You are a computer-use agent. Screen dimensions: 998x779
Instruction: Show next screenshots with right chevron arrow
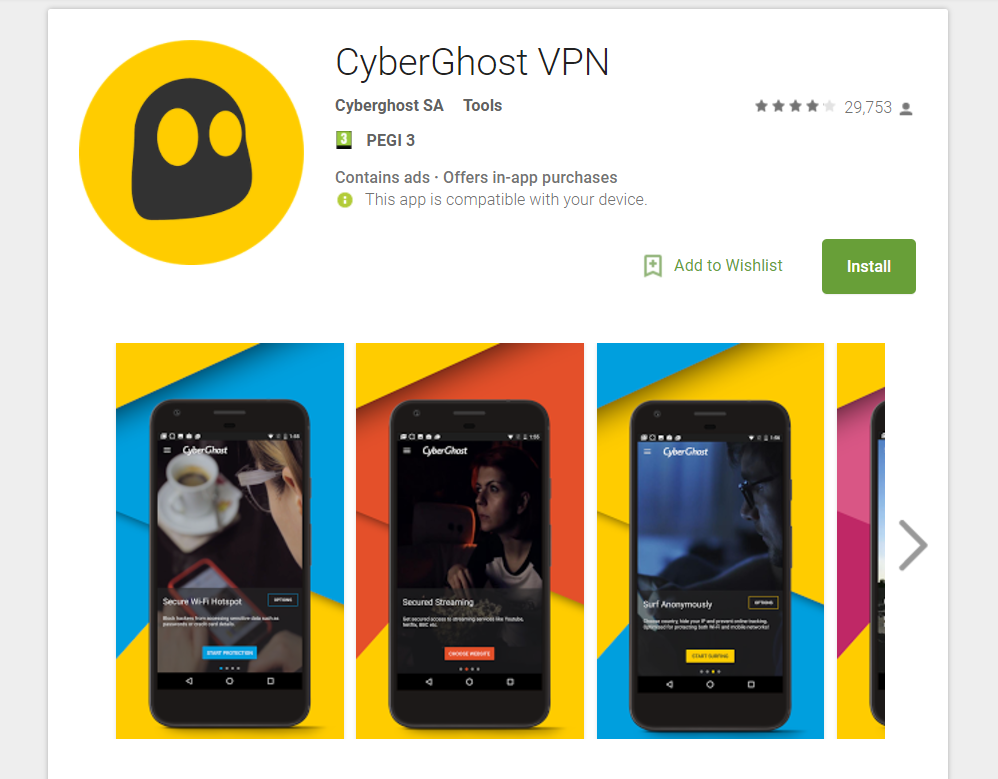[913, 545]
